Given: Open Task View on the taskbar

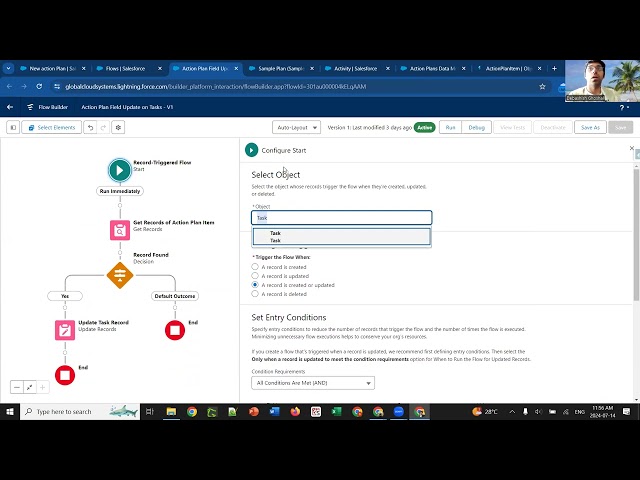Looking at the screenshot, I should (150, 412).
